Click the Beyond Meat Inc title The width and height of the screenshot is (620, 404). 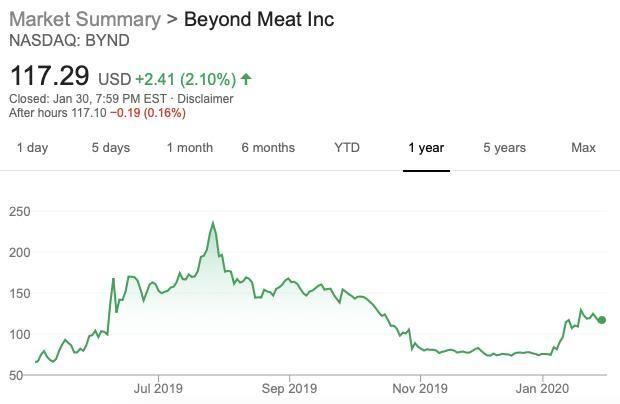[x=259, y=19]
